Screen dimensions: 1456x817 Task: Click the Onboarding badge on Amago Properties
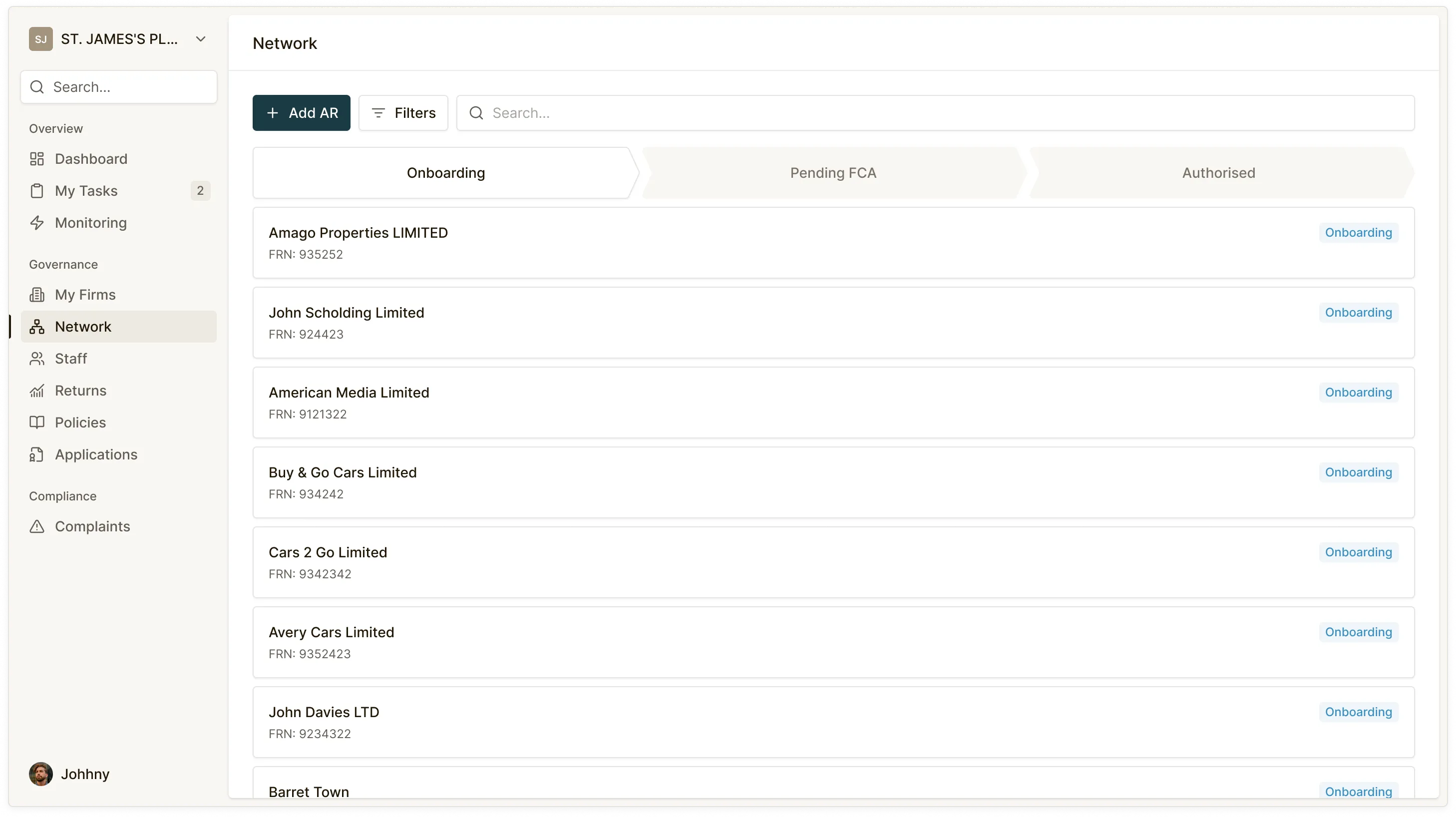tap(1358, 232)
